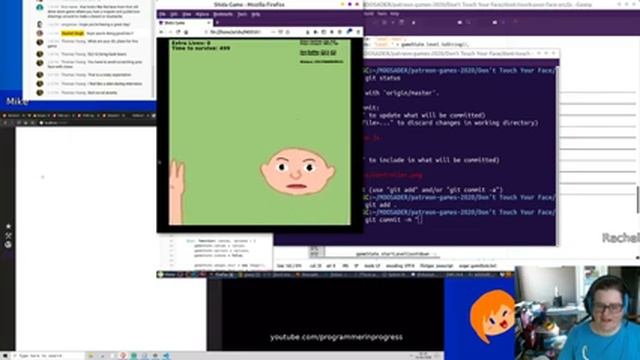
Task: Click the webcam video feed
Action: pyautogui.click(x=577, y=313)
